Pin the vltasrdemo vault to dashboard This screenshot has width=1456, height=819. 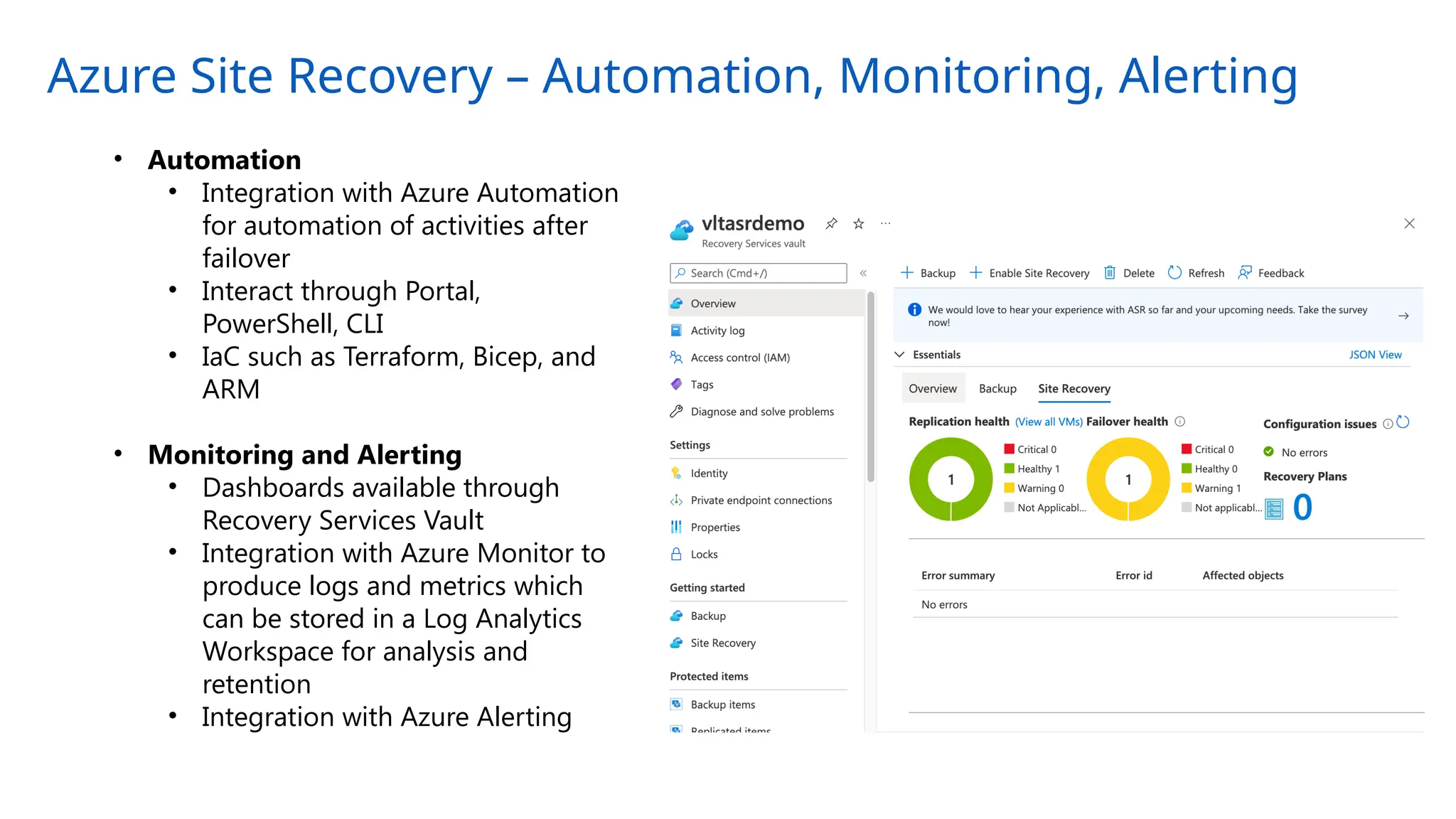[x=831, y=224]
